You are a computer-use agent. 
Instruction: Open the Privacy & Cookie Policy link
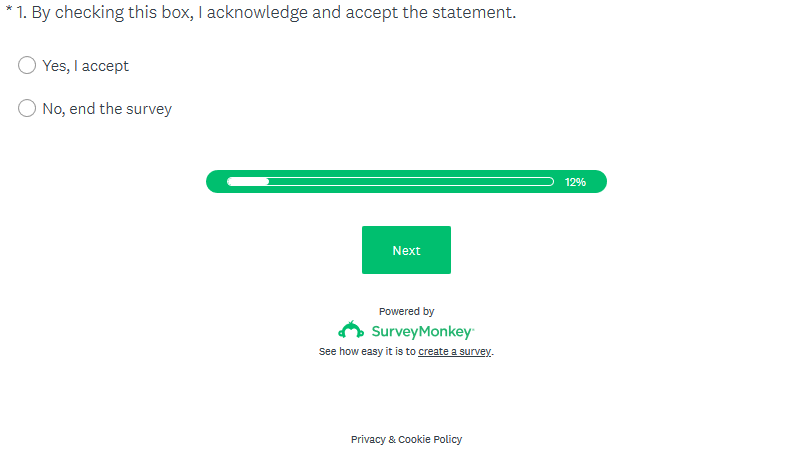[x=406, y=439]
